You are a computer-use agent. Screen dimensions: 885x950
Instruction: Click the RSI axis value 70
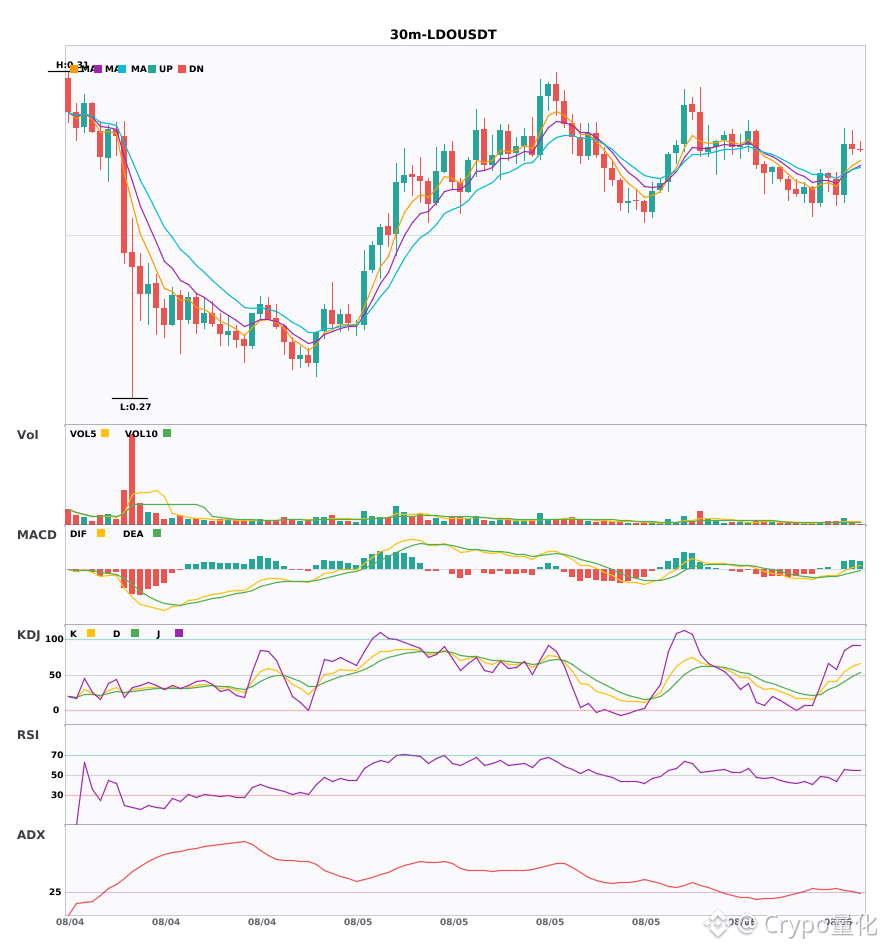click(x=57, y=755)
